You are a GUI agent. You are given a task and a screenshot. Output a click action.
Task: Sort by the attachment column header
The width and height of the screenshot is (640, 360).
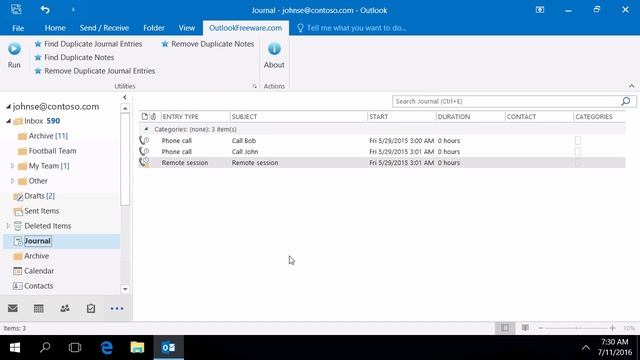[x=153, y=117]
